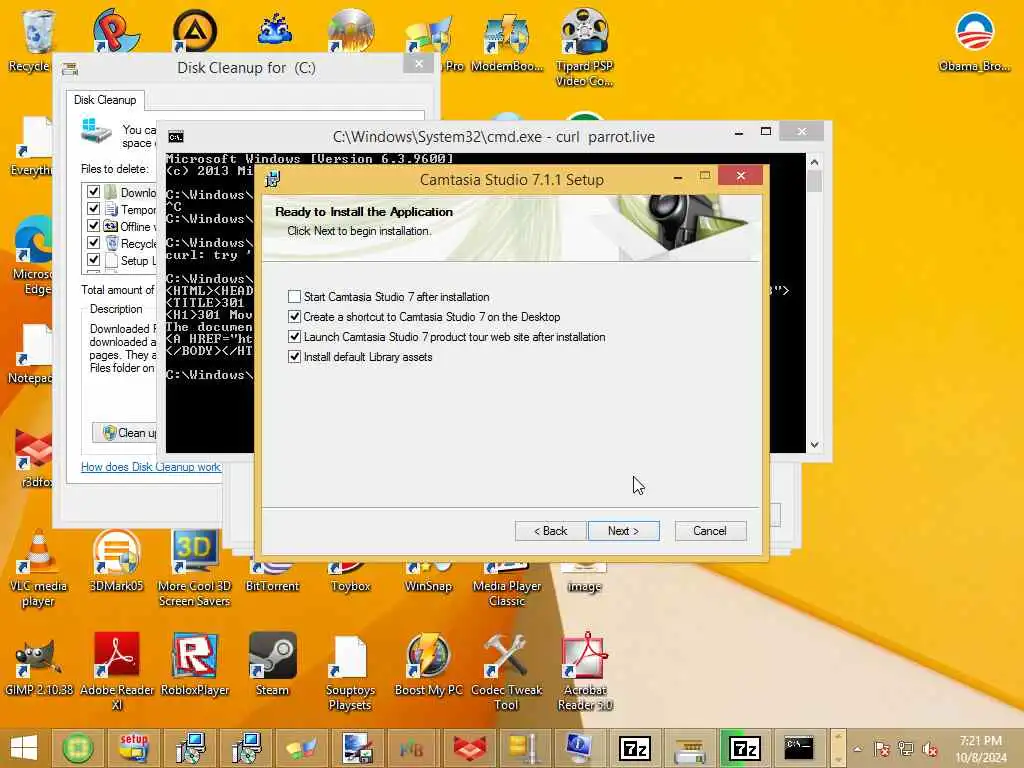Select Boost My PC desktop icon
Screen dimensions: 1024x768
[428, 664]
